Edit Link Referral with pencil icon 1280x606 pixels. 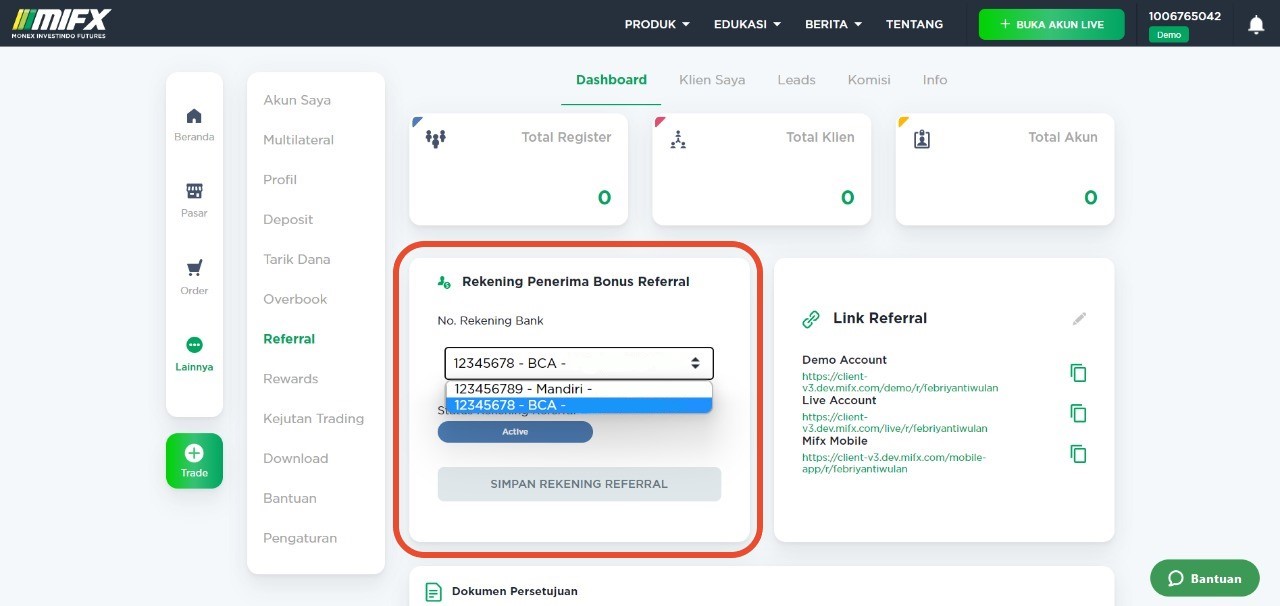tap(1079, 319)
